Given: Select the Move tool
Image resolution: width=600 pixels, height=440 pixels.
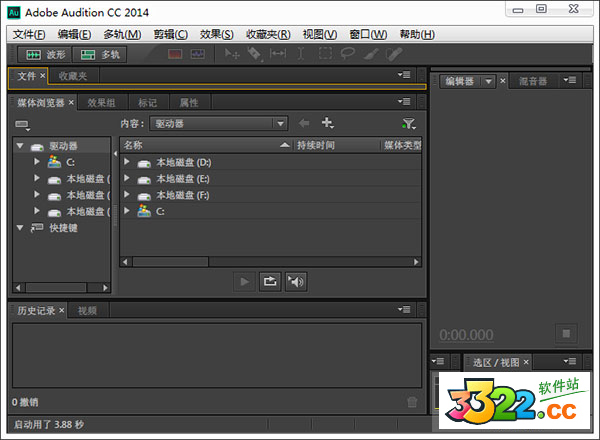Looking at the screenshot, I should tap(232, 54).
